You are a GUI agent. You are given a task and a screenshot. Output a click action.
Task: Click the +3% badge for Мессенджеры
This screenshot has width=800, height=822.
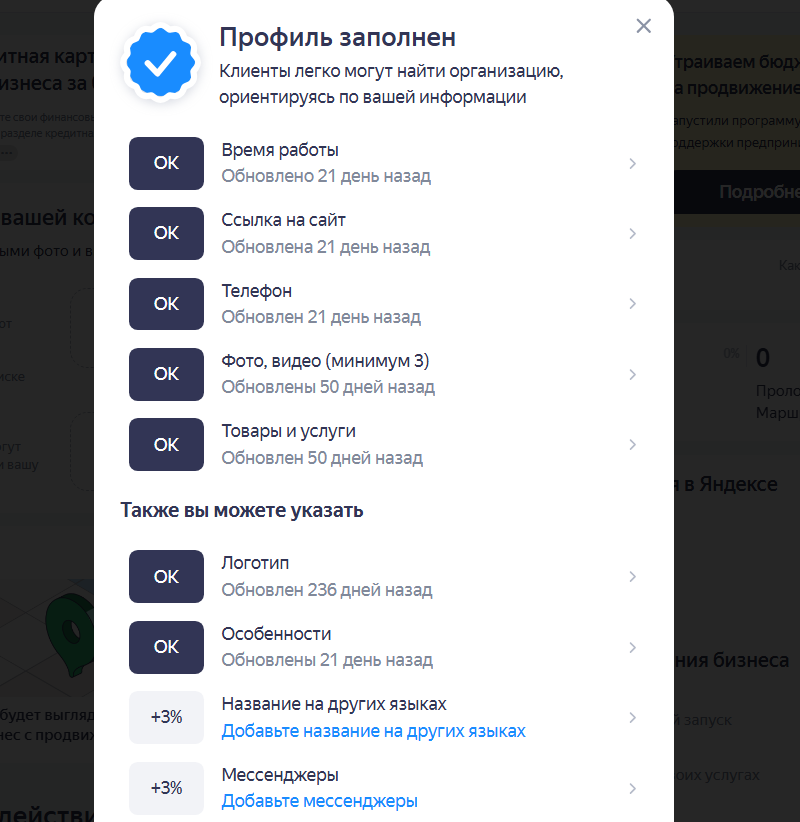[x=166, y=788]
